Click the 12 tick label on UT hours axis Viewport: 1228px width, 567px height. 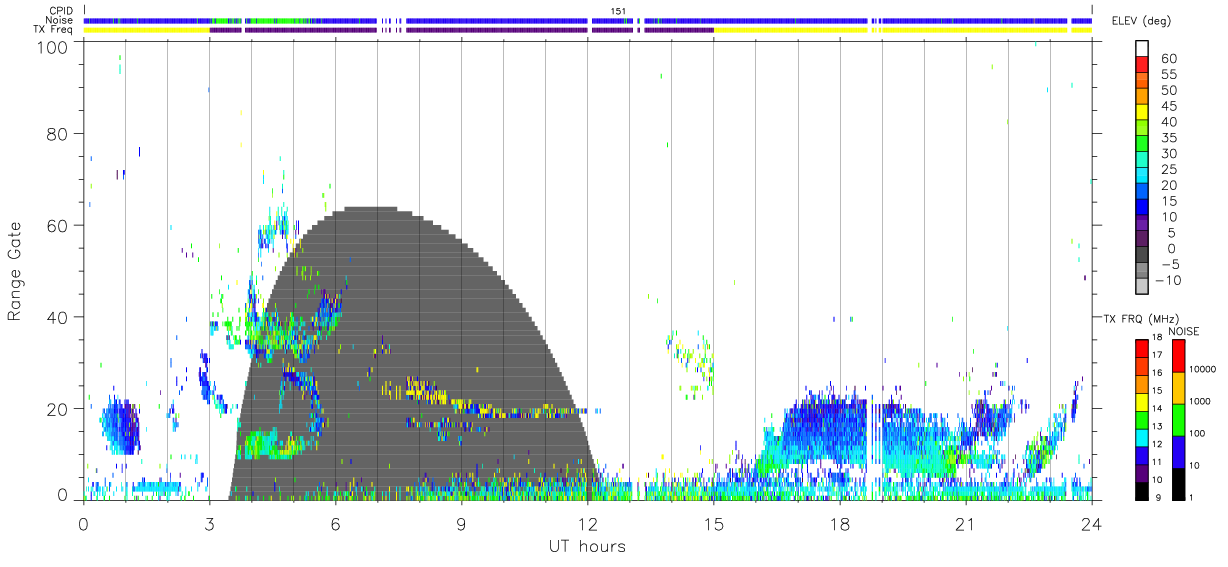click(x=587, y=524)
